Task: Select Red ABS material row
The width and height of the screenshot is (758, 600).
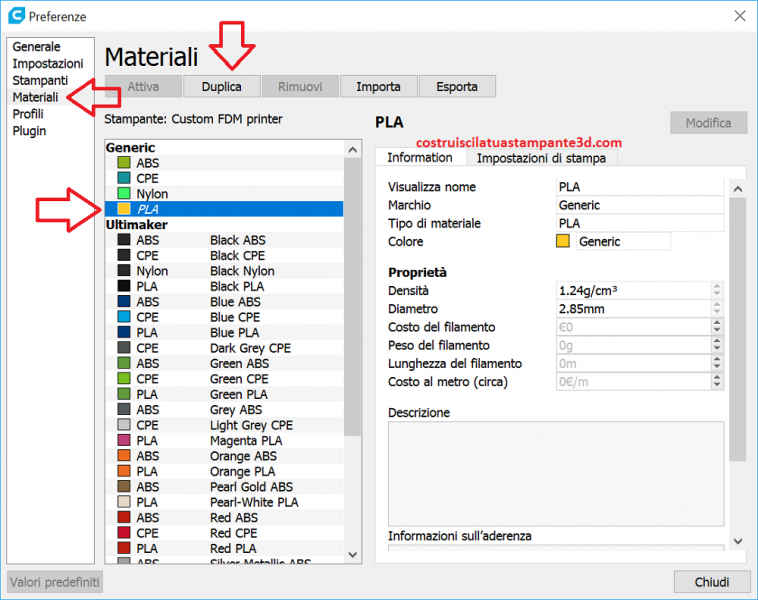Action: click(224, 518)
